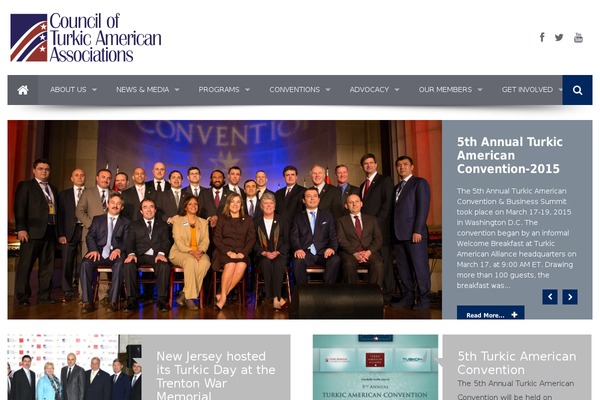Viewport: 600px width, 400px height.
Task: Open the 5th Turkic American Convention article title
Action: (517, 363)
